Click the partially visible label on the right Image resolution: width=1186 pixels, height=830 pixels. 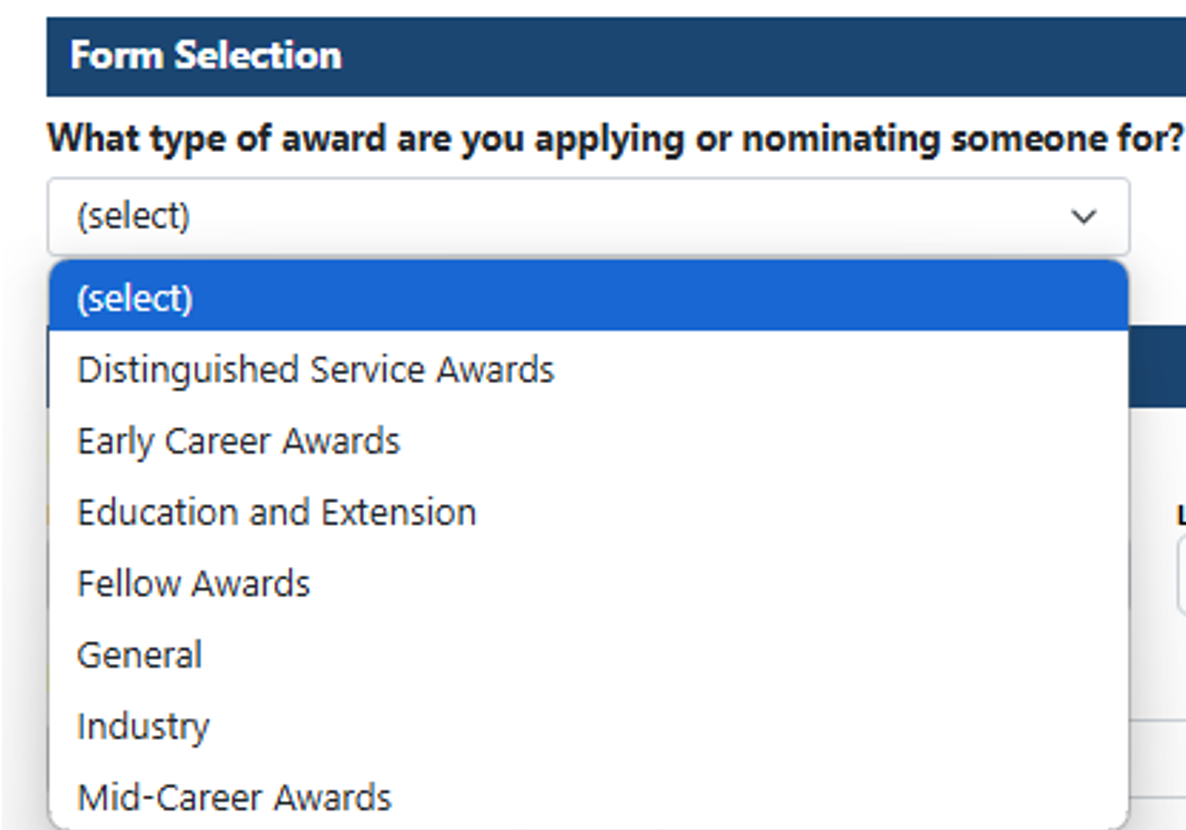point(1180,513)
